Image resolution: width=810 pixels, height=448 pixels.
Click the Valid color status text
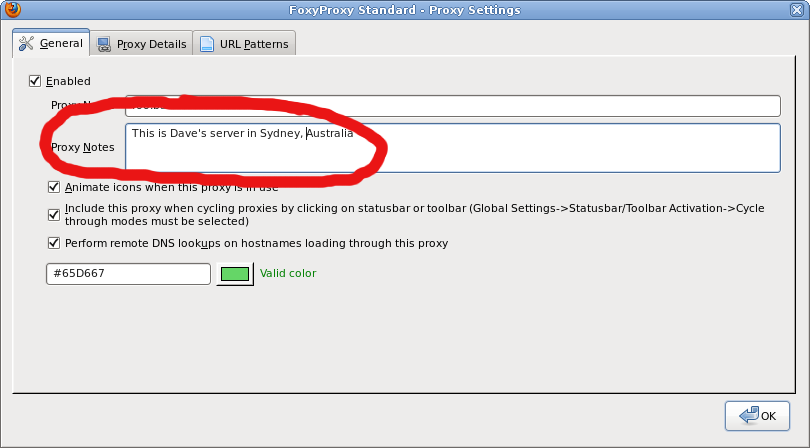288,273
